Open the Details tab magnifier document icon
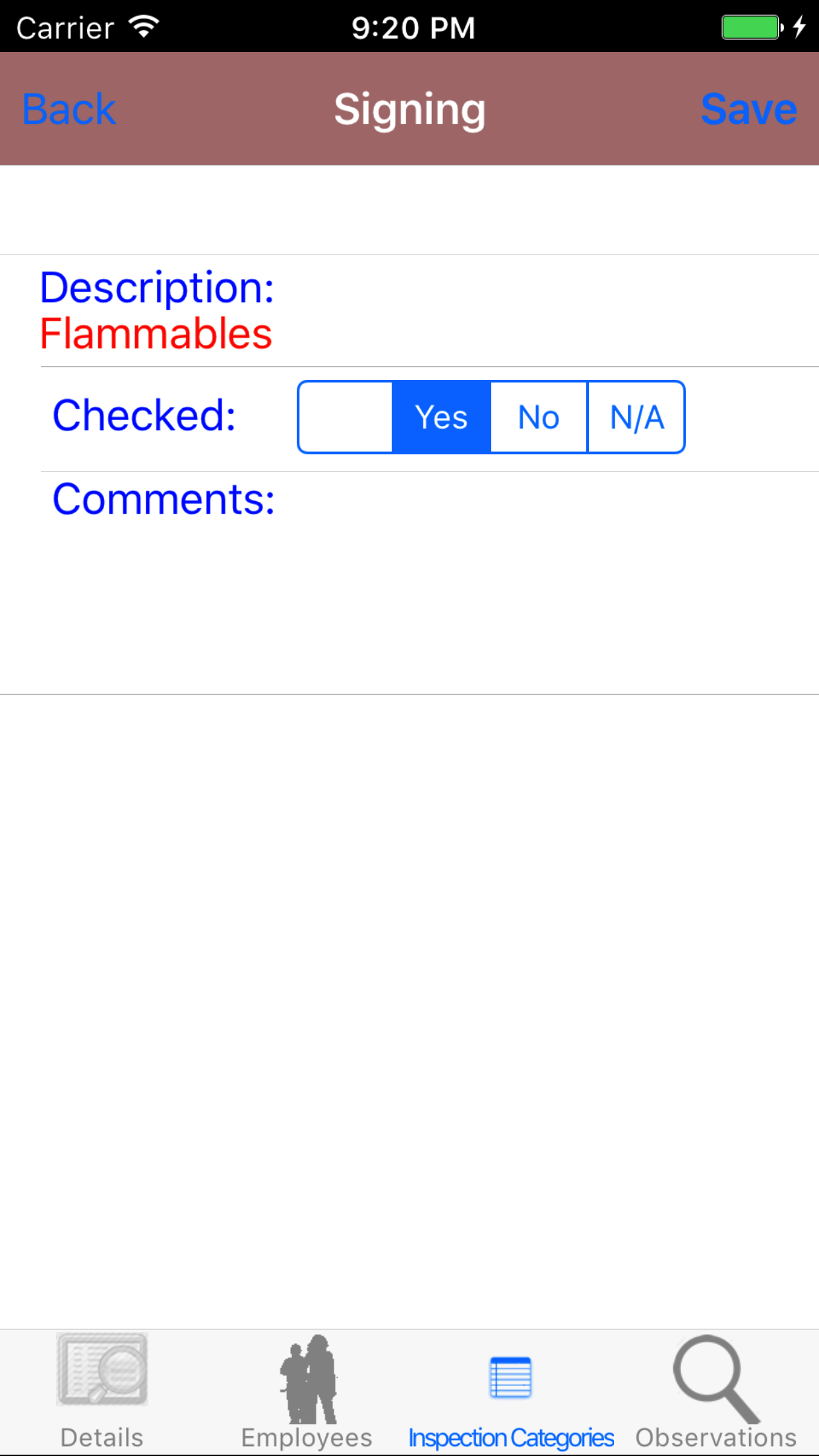 point(102,1369)
